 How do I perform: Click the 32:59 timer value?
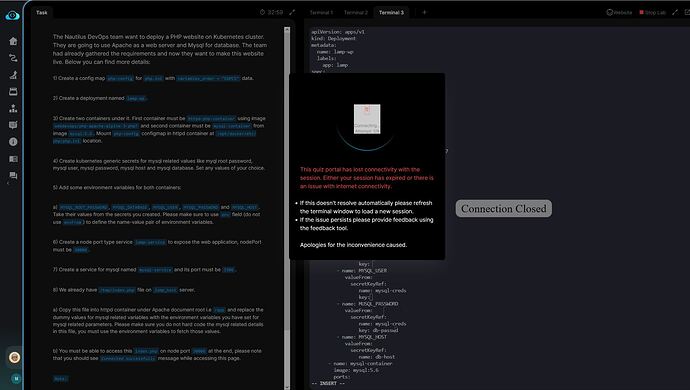[x=275, y=12]
